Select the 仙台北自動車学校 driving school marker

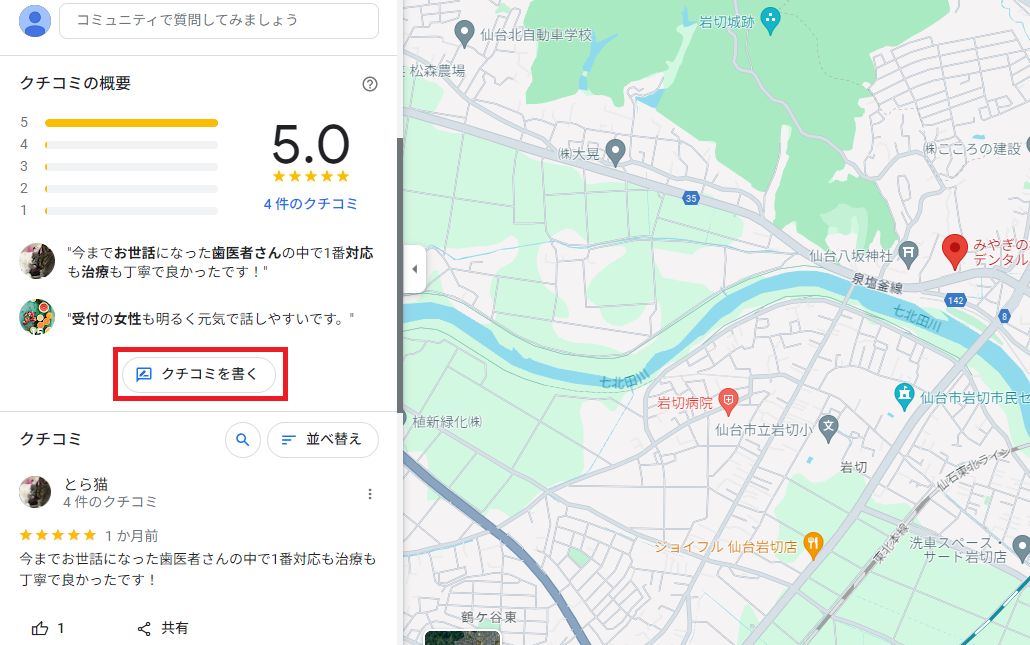(x=463, y=32)
